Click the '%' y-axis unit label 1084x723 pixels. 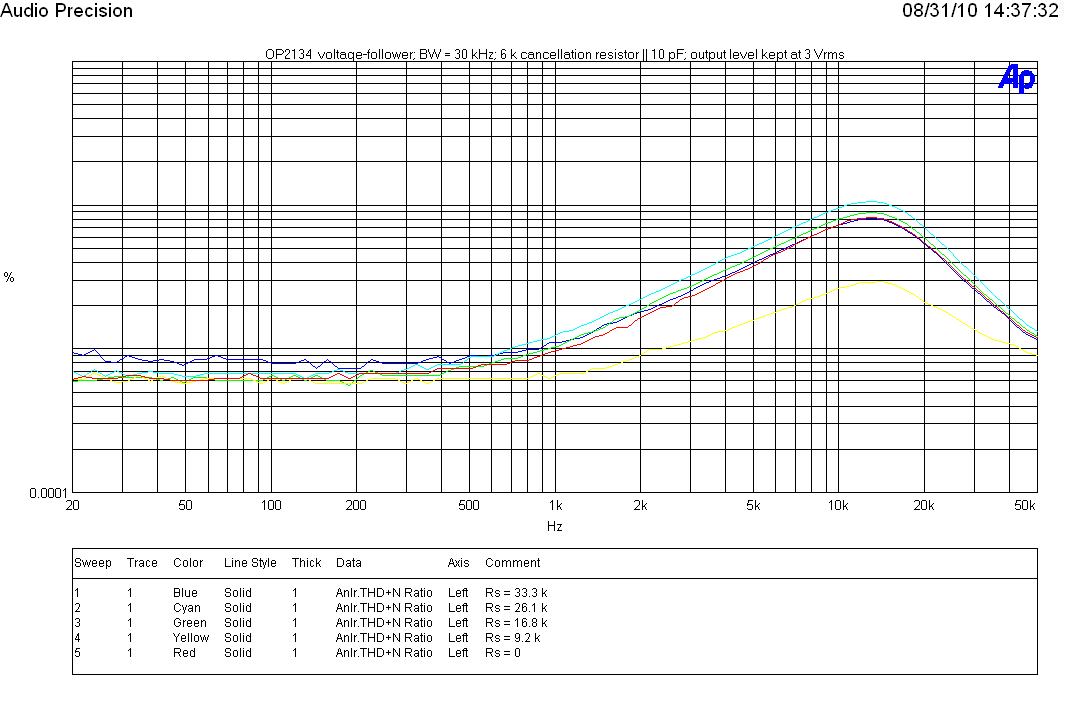(9, 277)
